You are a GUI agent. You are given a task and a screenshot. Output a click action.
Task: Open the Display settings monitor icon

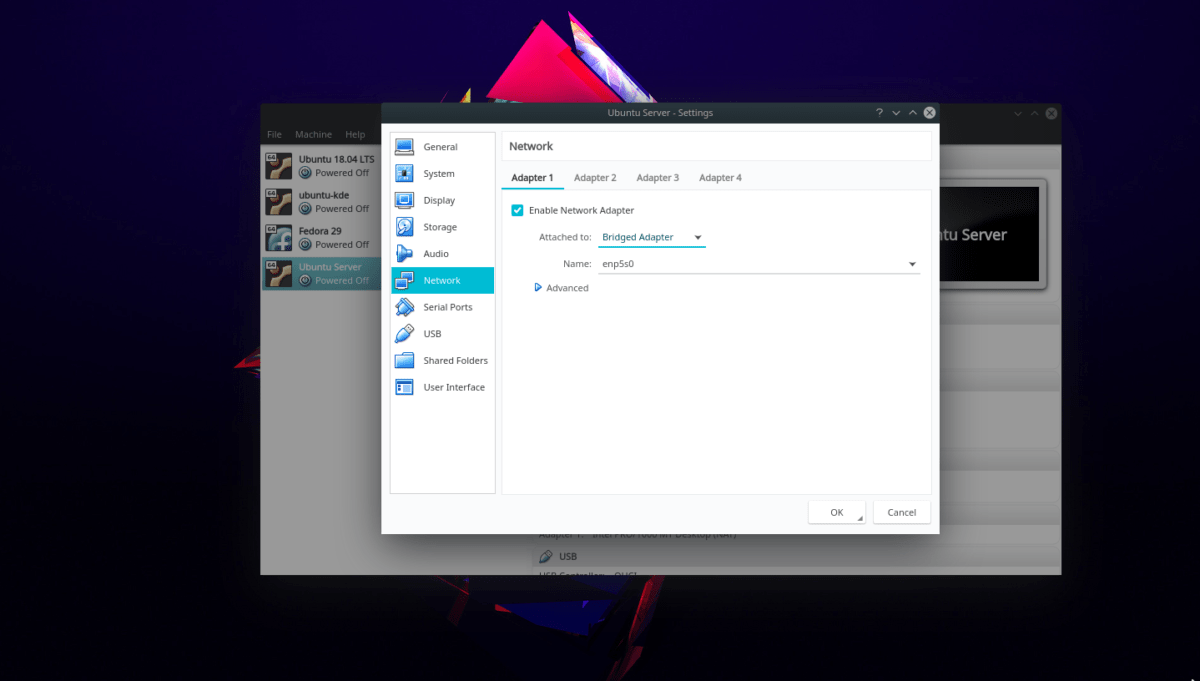click(404, 200)
